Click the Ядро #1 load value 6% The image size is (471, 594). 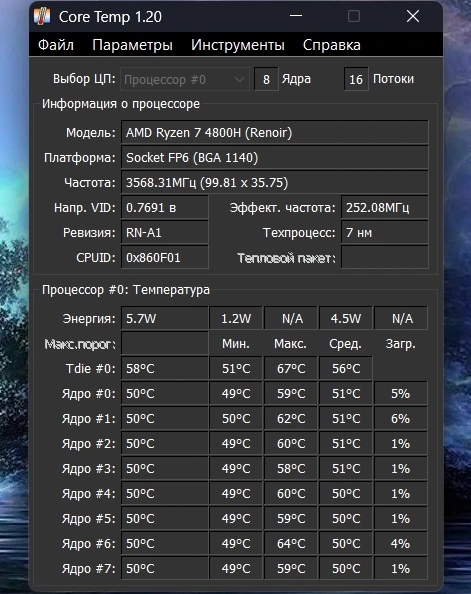pos(401,418)
